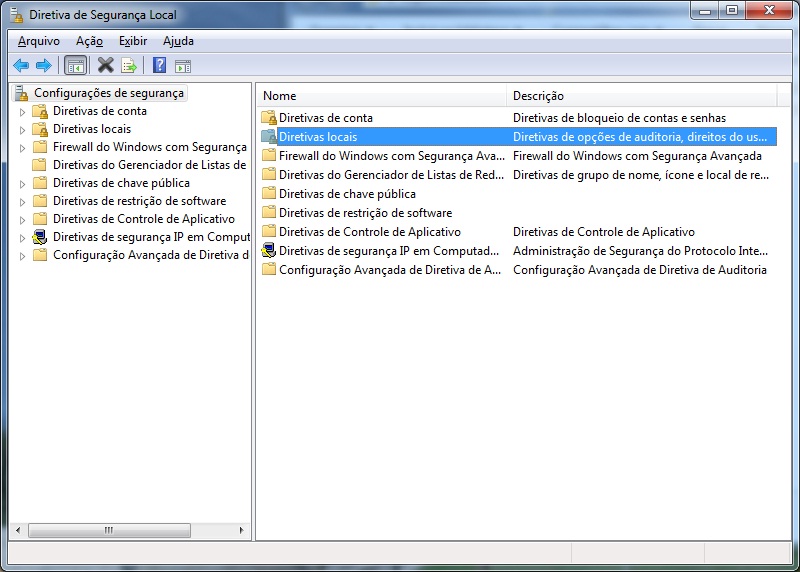Image resolution: width=800 pixels, height=572 pixels.
Task: Open the Arquivo menu
Action: (39, 41)
